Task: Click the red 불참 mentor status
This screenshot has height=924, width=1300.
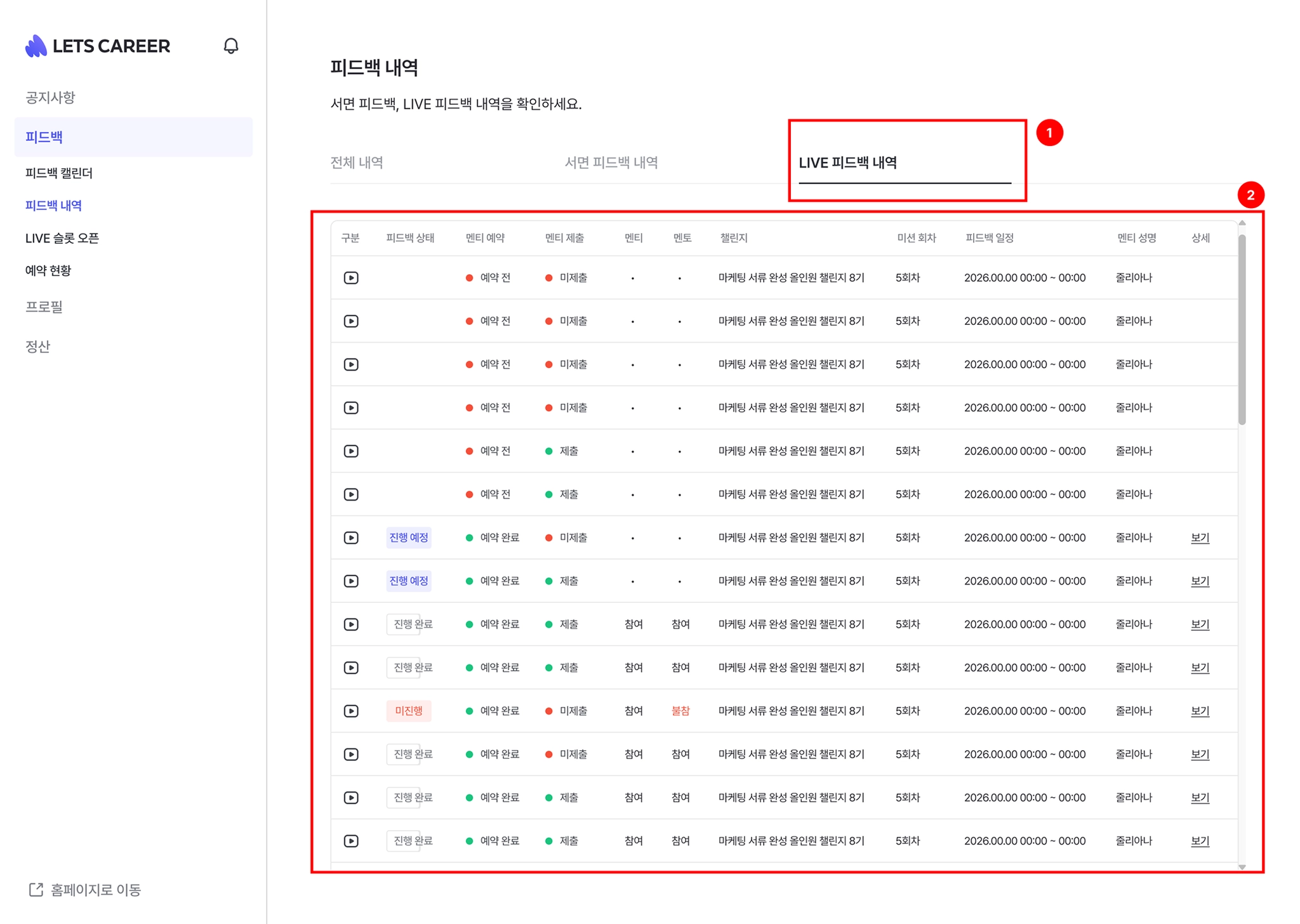Action: click(680, 711)
